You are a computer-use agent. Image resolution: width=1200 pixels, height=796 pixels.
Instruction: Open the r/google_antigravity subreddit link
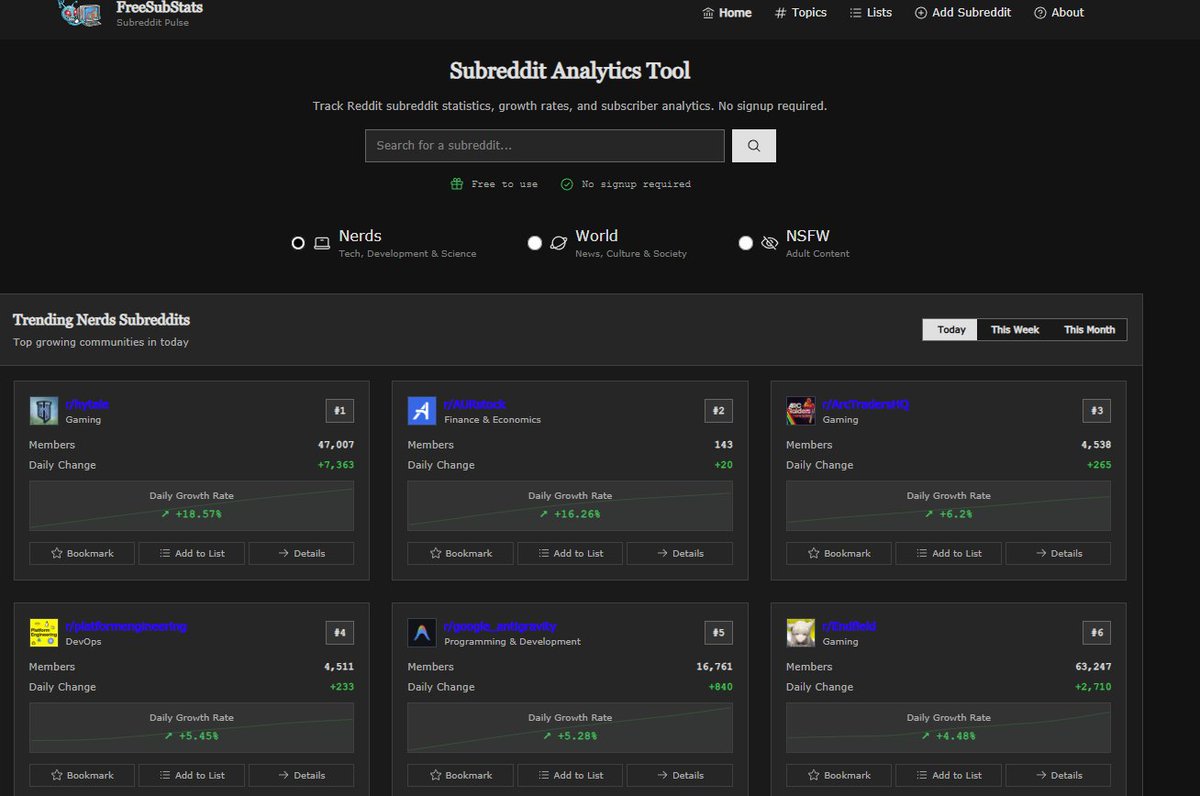tap(500, 626)
